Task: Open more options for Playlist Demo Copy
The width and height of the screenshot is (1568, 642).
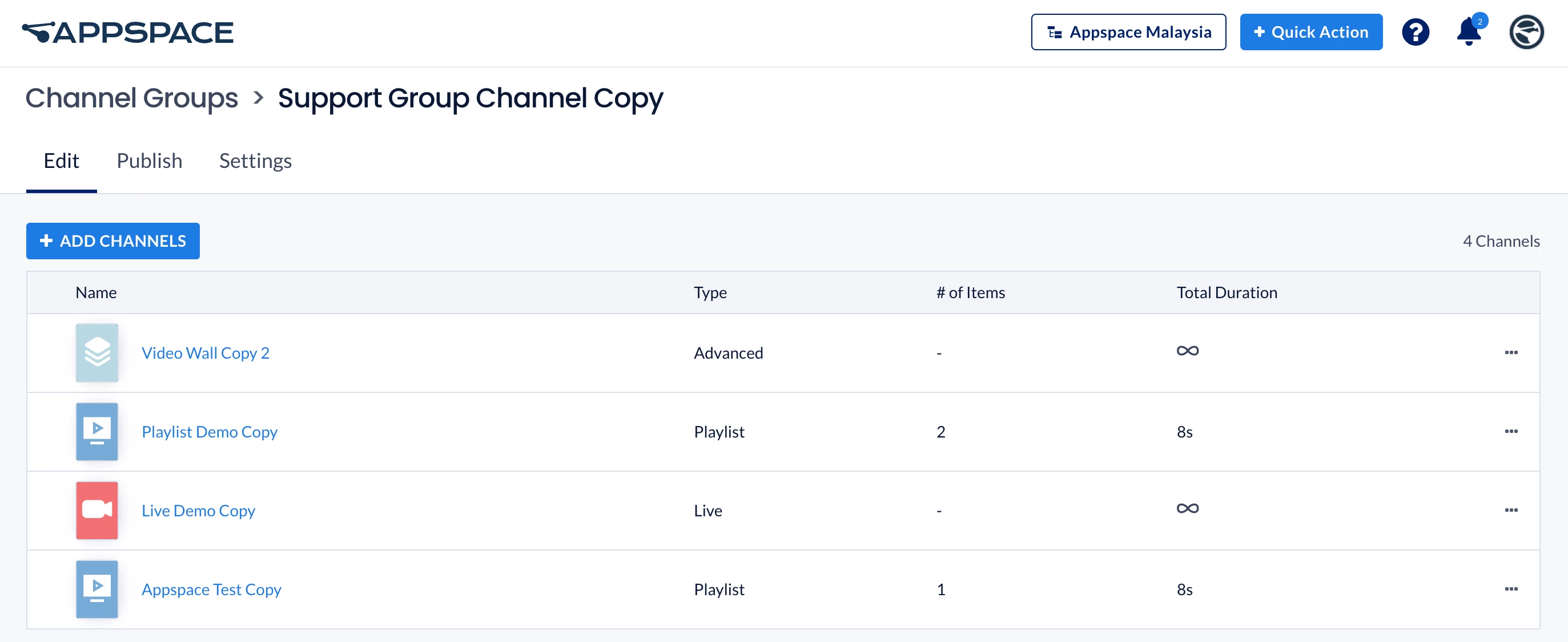Action: click(x=1511, y=431)
